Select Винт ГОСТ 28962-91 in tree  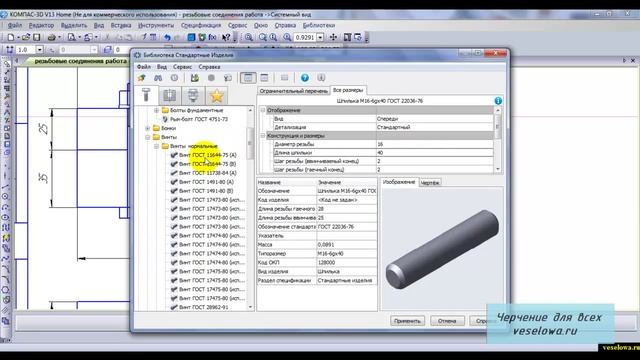tap(204, 307)
